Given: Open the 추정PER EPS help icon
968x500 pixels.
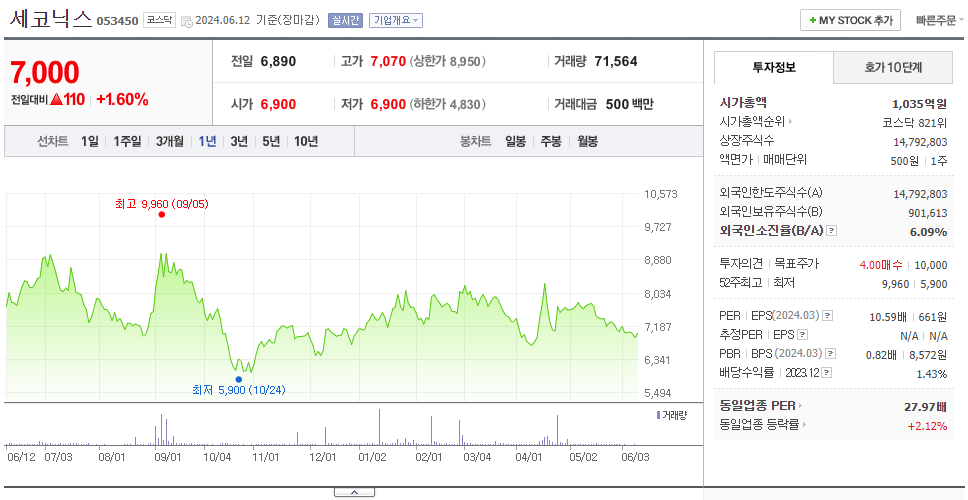Looking at the screenshot, I should 802,335.
